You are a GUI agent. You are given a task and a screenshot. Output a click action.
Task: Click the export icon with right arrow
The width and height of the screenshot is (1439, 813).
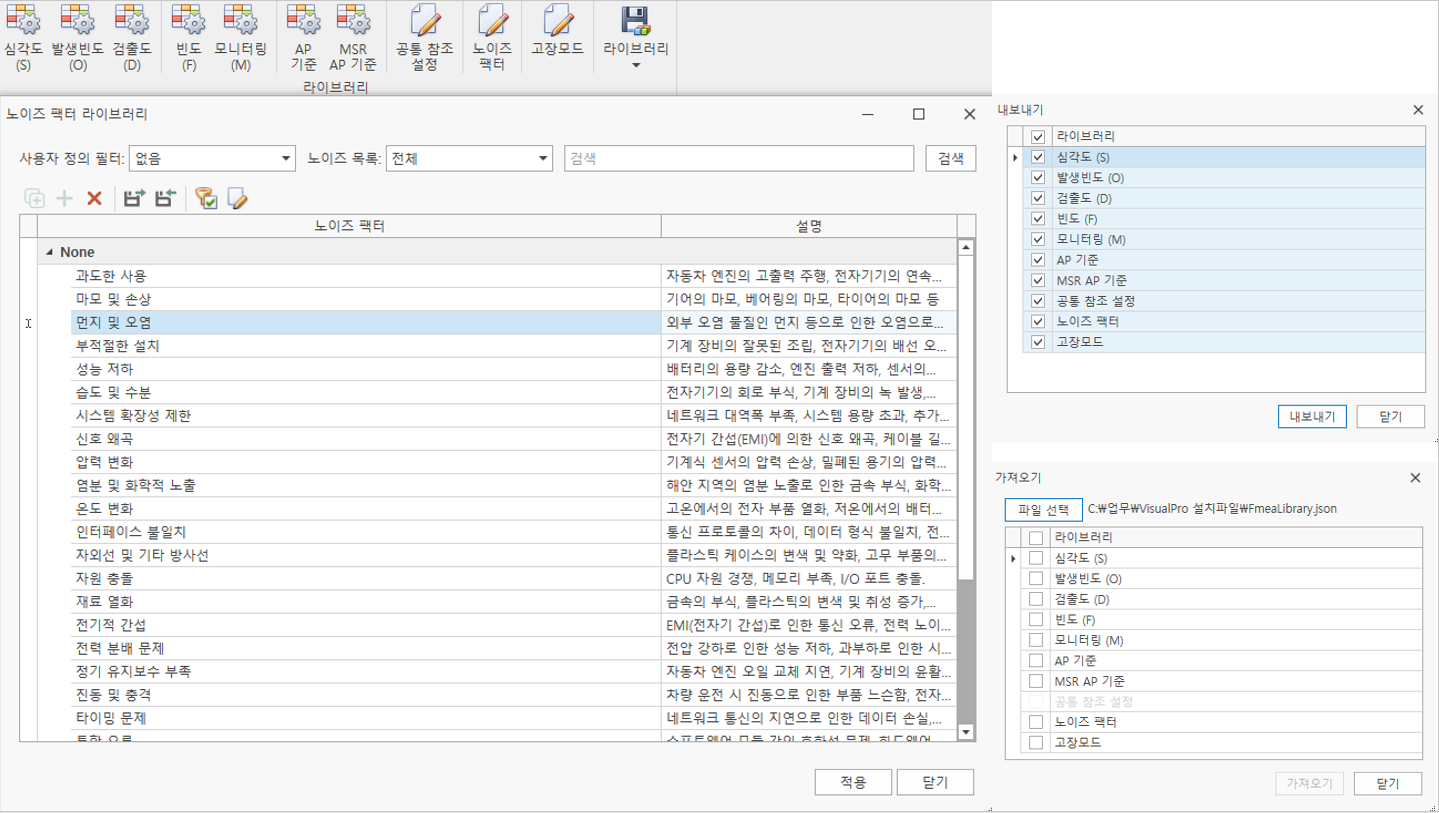click(134, 198)
